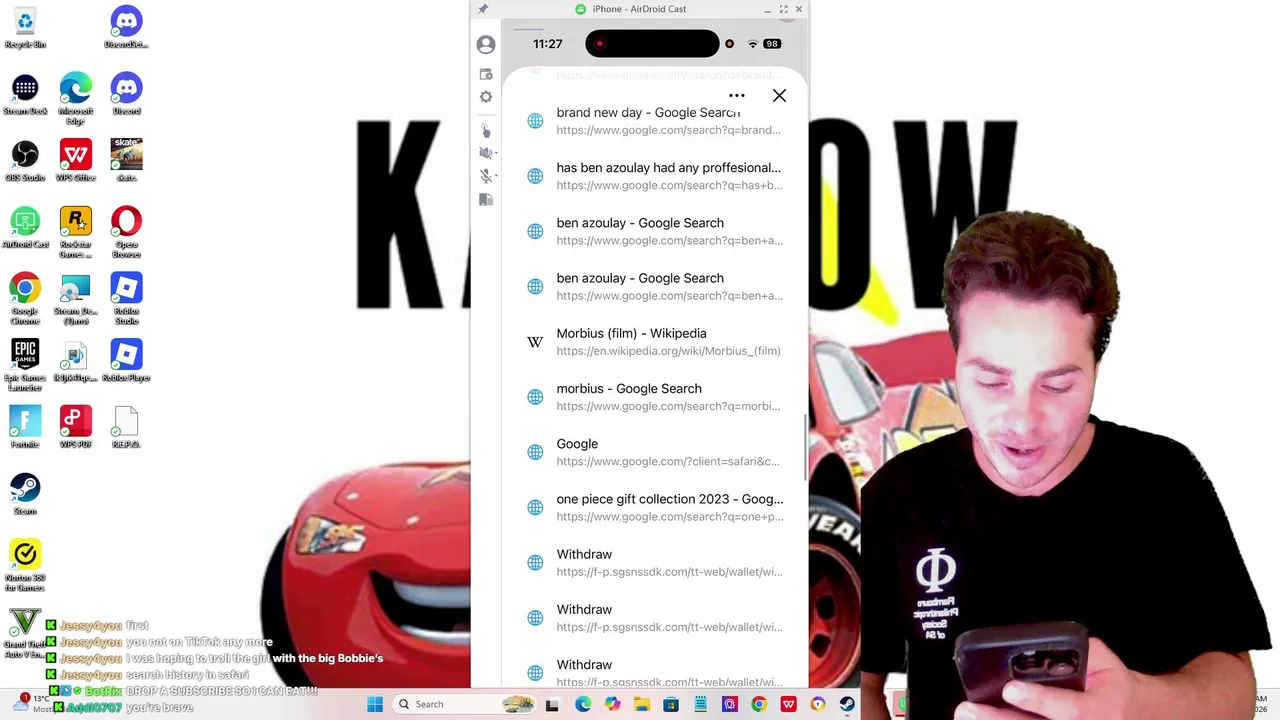Click the phone Wi-Fi status icon
Image resolution: width=1280 pixels, height=720 pixels.
tap(752, 44)
